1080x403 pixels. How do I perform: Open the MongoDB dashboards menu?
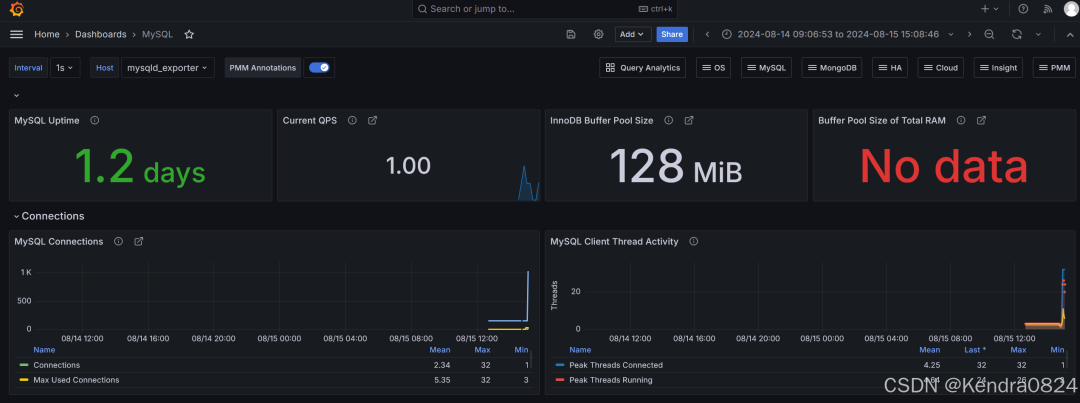point(832,68)
